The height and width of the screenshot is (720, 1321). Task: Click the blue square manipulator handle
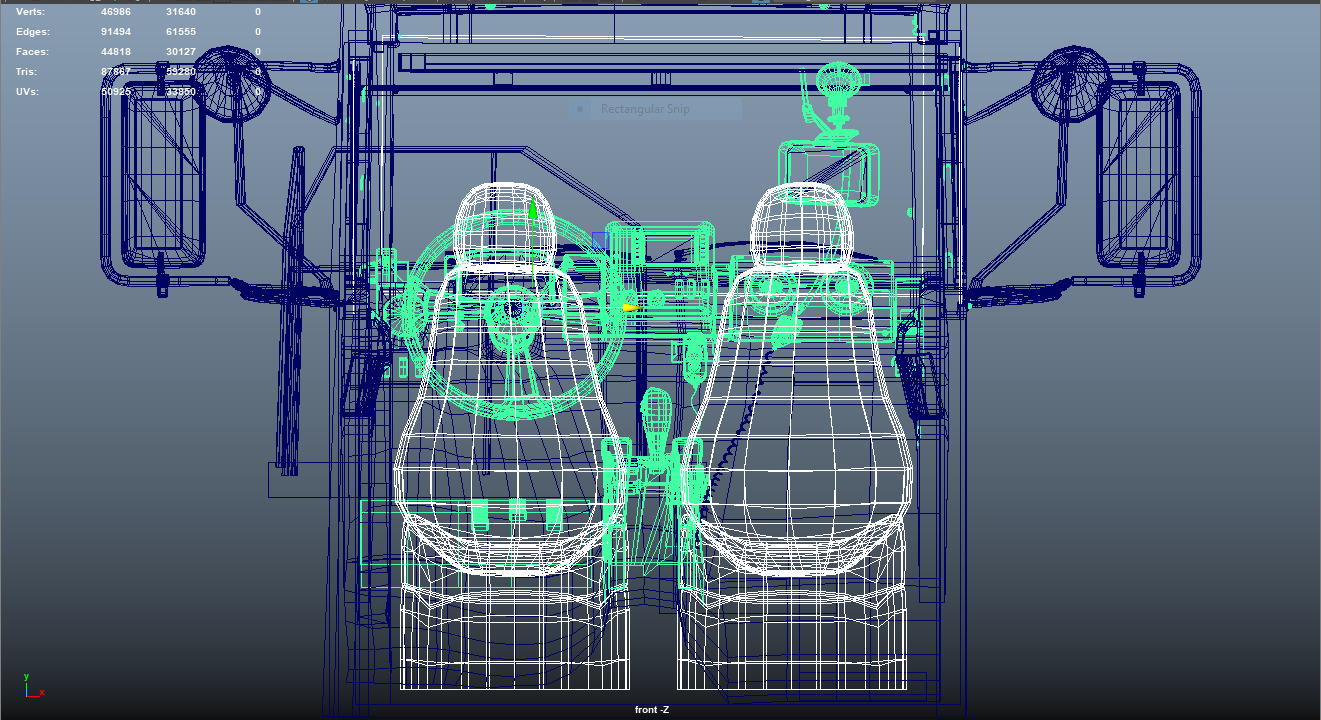(x=599, y=241)
